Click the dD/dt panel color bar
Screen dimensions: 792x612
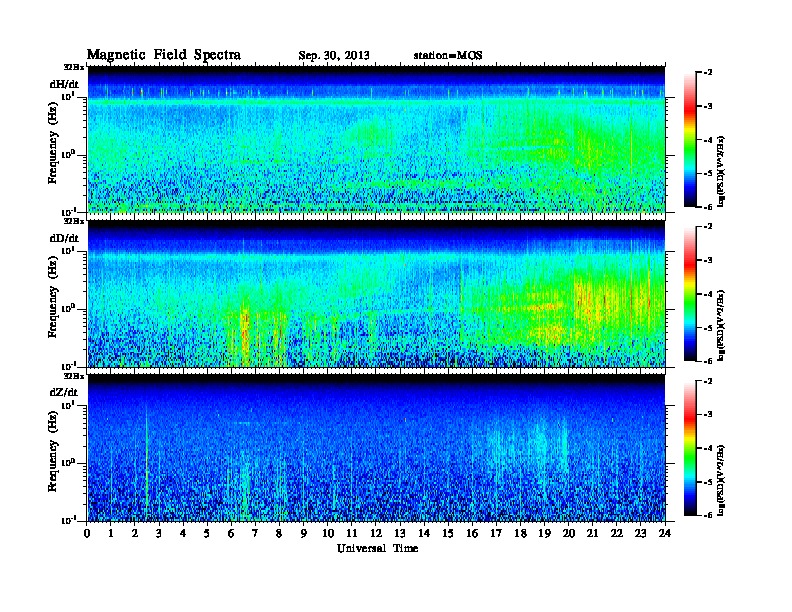[689, 293]
